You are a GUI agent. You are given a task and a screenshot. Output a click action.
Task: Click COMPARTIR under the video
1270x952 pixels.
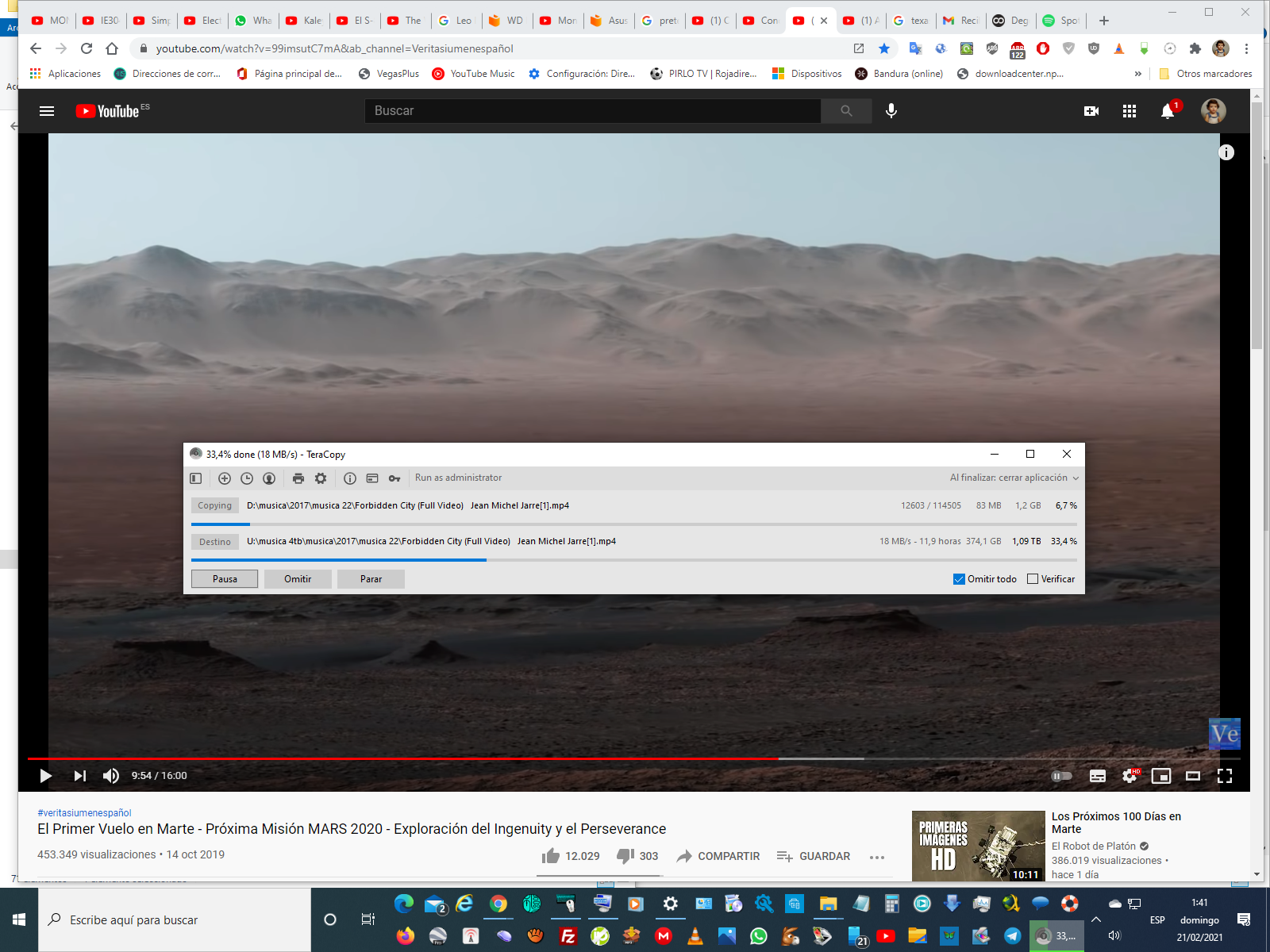718,856
